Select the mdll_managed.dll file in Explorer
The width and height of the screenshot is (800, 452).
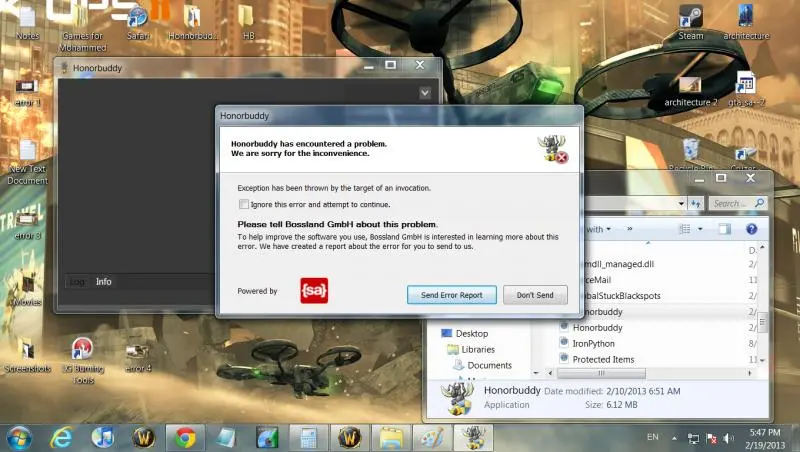coord(619,264)
